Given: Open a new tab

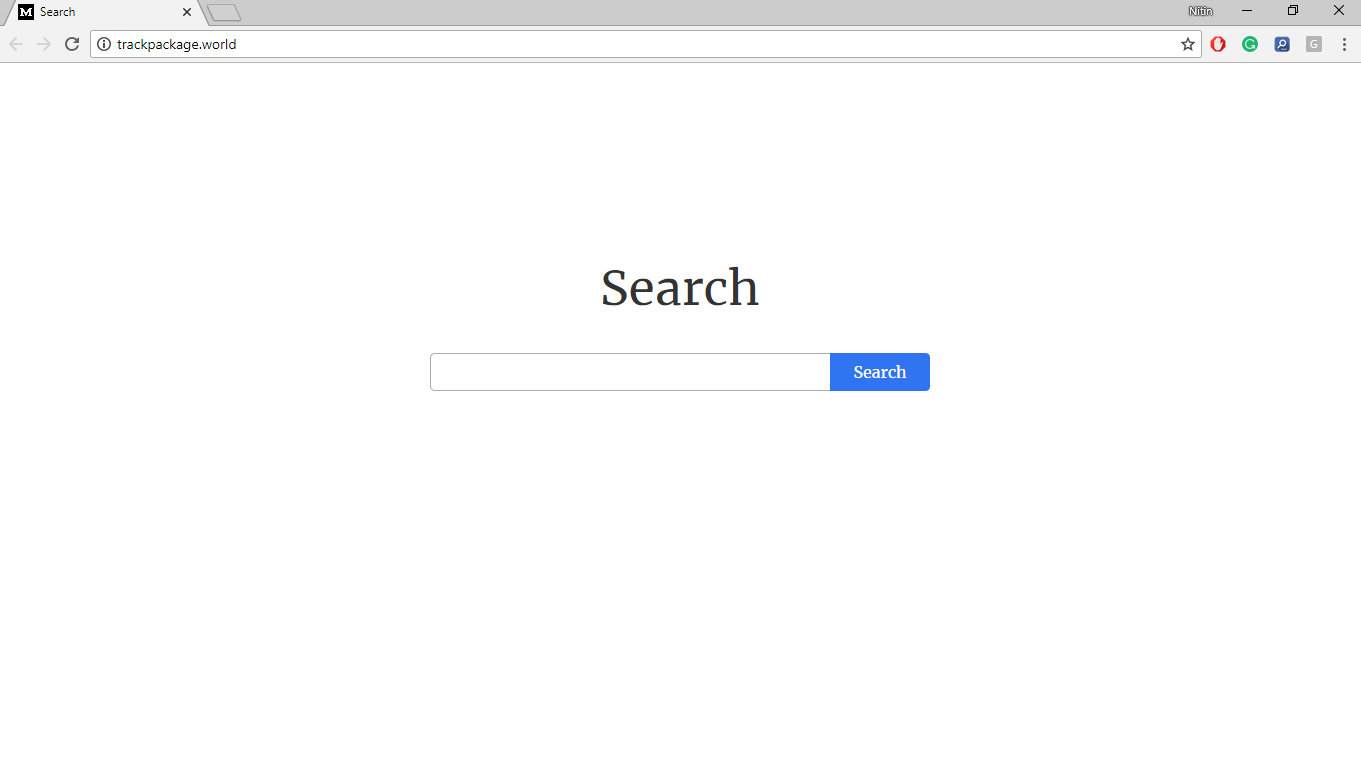Looking at the screenshot, I should pyautogui.click(x=224, y=12).
